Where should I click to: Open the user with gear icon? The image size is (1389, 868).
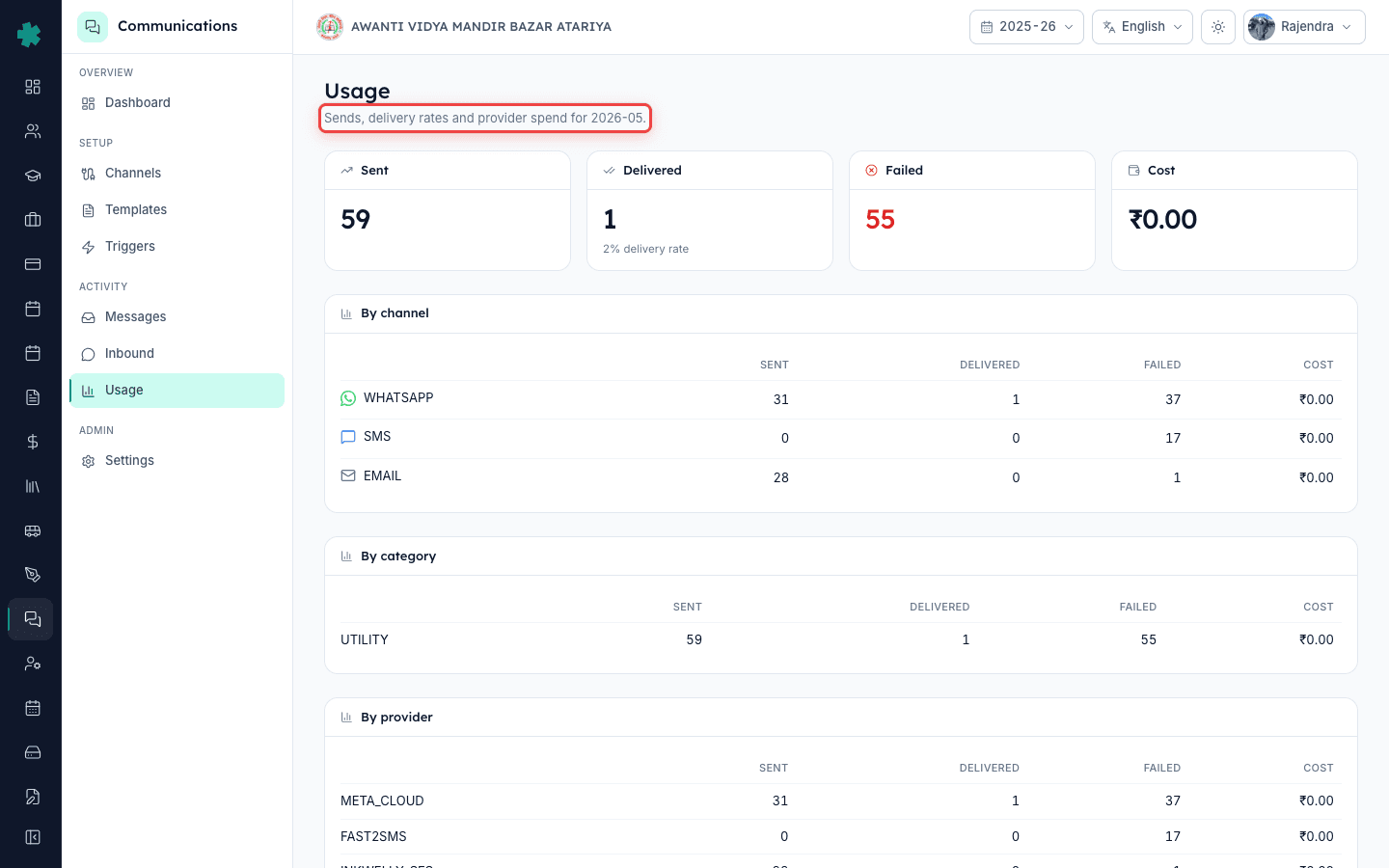click(33, 664)
